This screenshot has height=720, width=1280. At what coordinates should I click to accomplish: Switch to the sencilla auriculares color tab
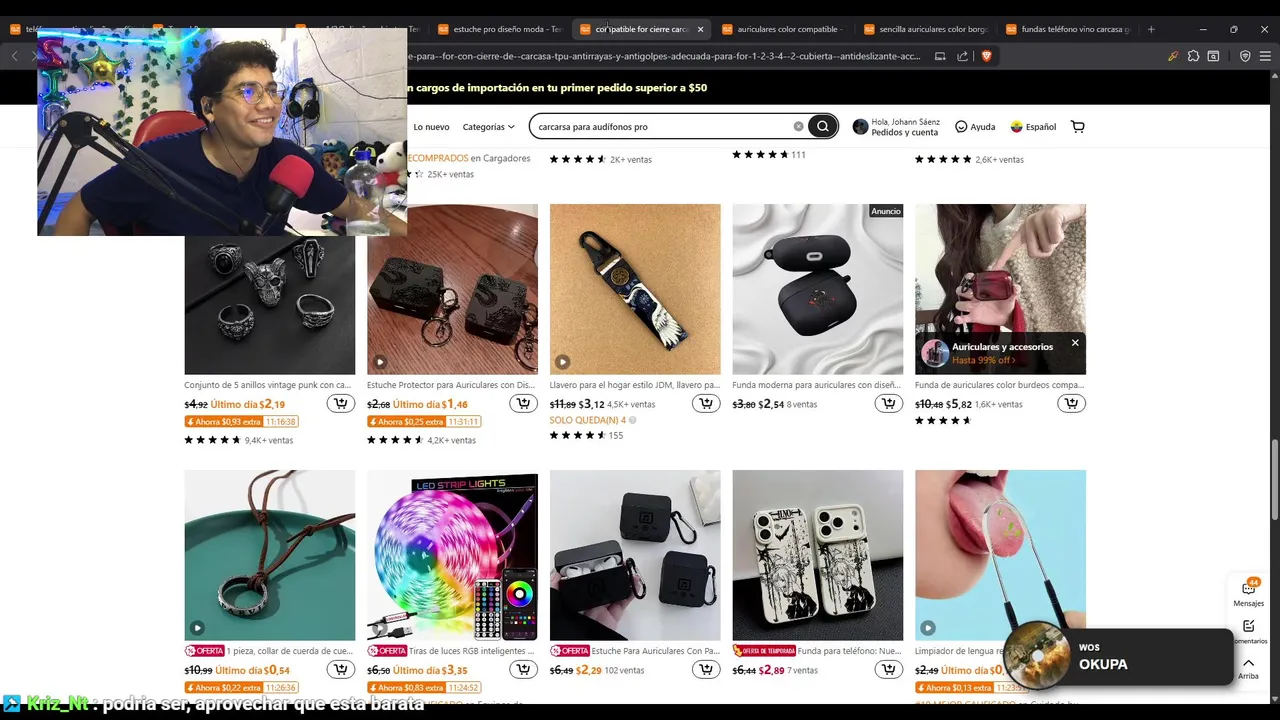tap(925, 29)
